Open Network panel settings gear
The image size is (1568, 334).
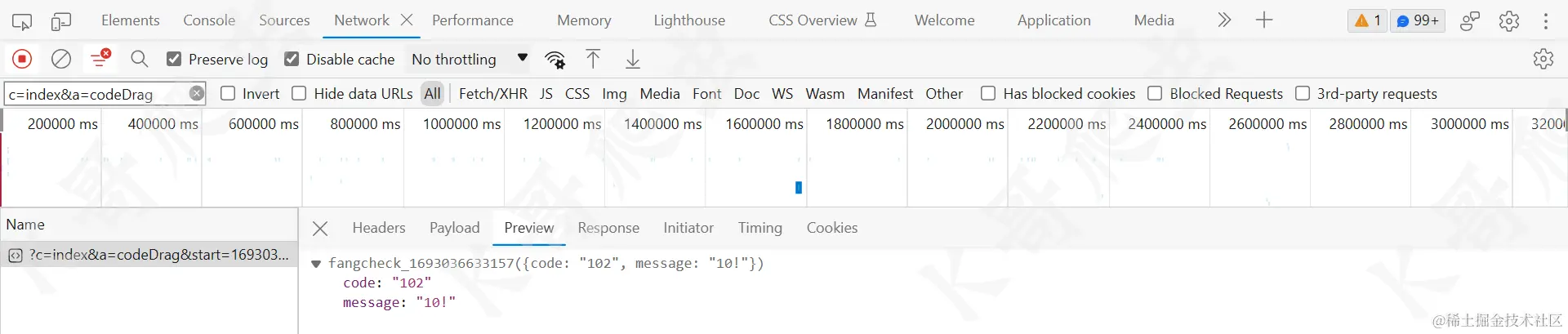pyautogui.click(x=1543, y=59)
